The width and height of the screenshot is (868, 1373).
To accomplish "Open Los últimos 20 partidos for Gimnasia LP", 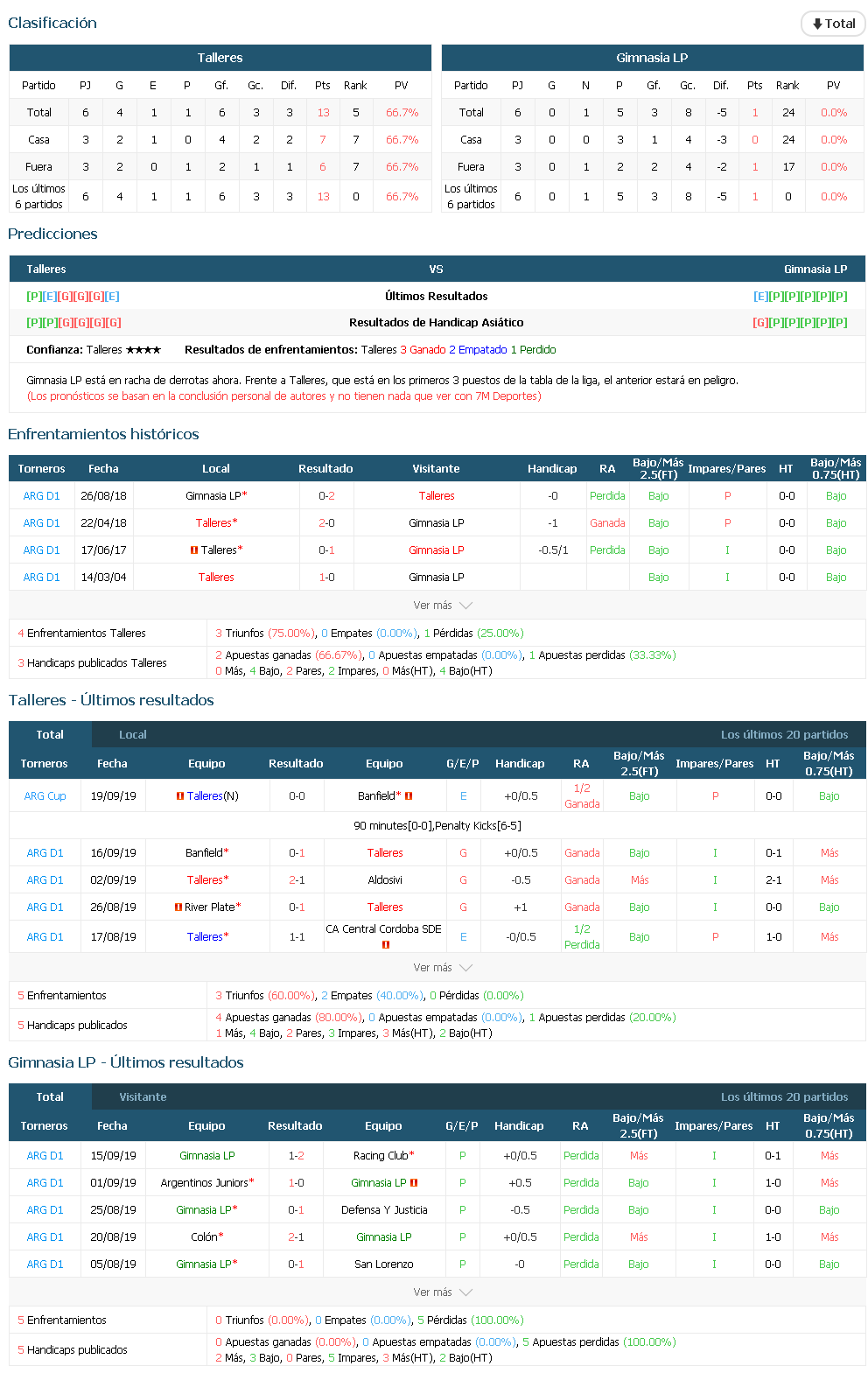I will pyautogui.click(x=784, y=1097).
